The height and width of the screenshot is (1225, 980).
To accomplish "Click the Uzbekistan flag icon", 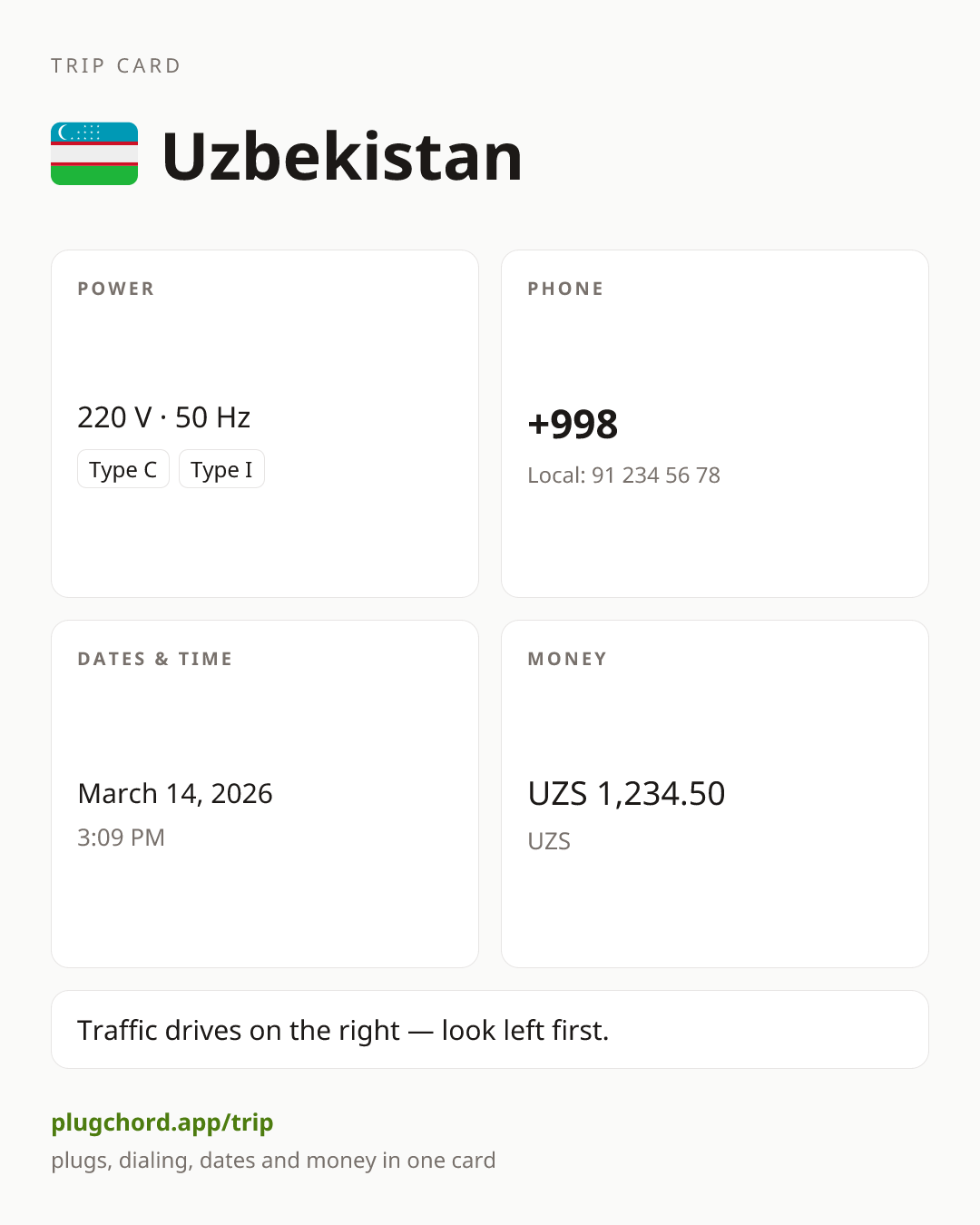I will point(94,154).
